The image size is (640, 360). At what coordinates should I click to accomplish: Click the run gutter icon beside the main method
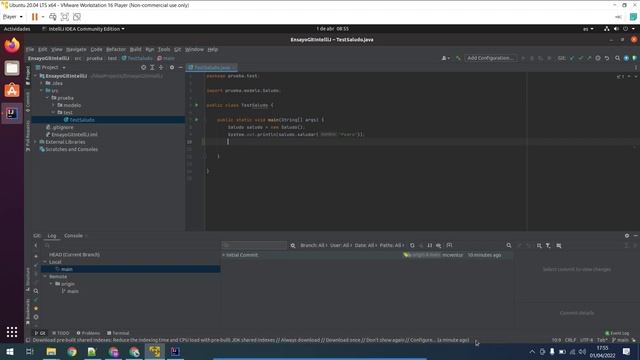pyautogui.click(x=196, y=120)
